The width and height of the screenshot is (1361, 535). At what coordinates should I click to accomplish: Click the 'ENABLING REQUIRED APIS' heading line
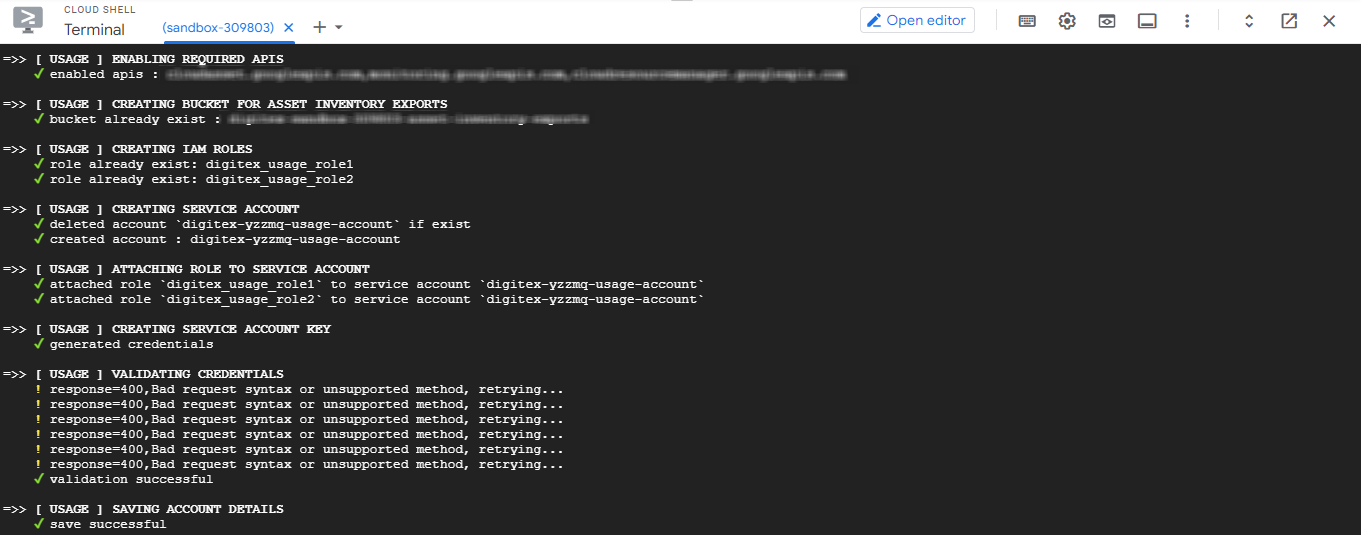pyautogui.click(x=197, y=59)
